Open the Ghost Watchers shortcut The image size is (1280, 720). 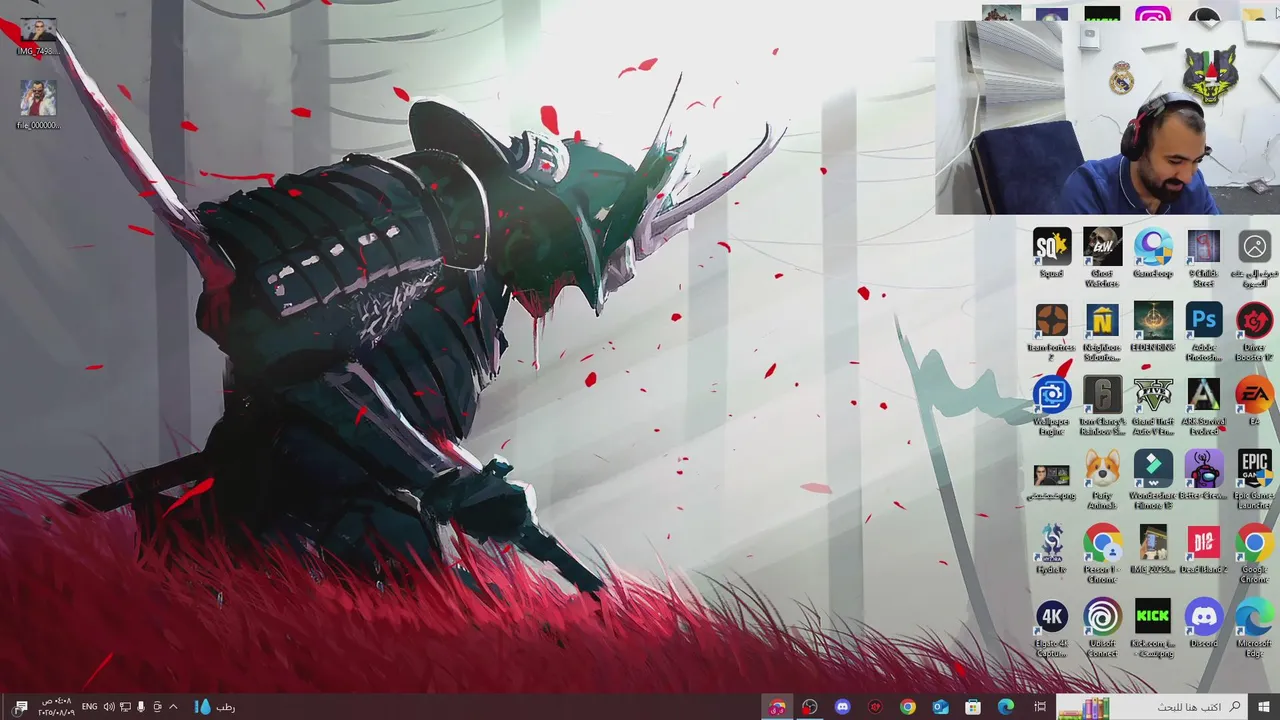[x=1102, y=257]
